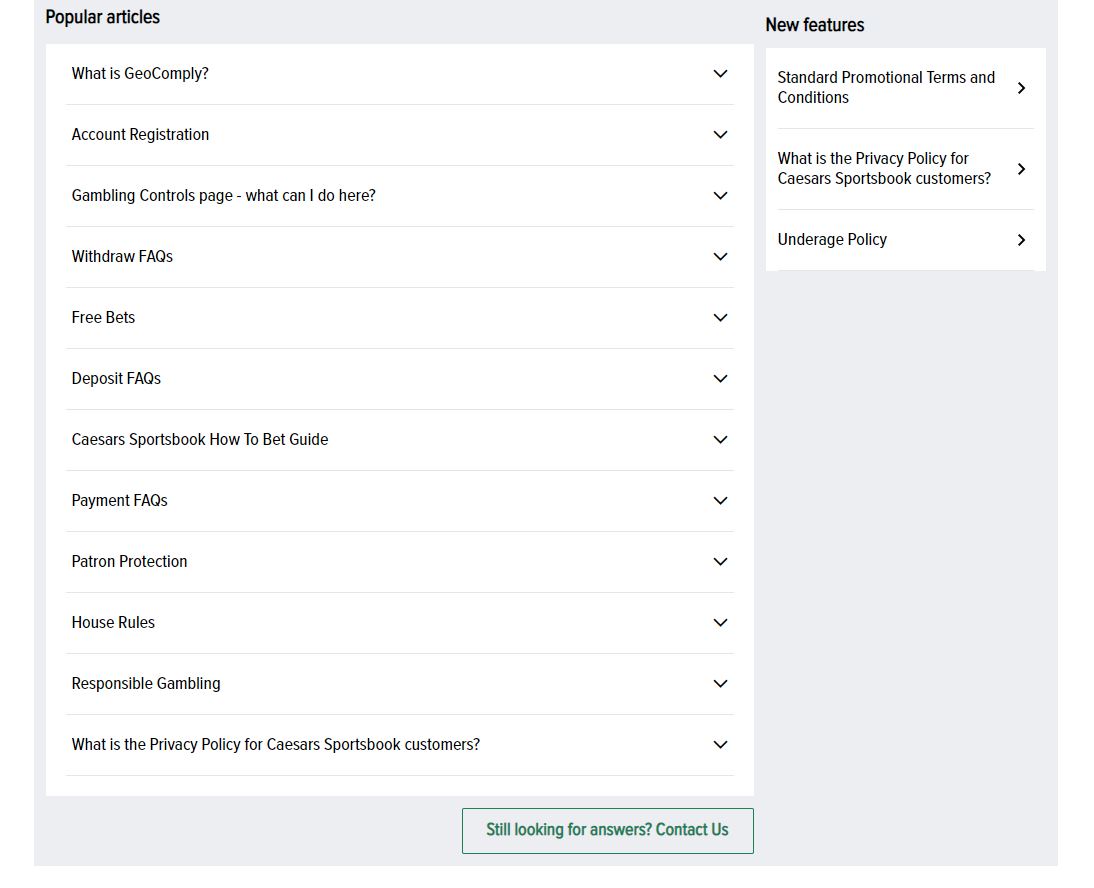The image size is (1094, 888).
Task: Expand the Withdraw FAQs chevron
Action: pos(720,257)
